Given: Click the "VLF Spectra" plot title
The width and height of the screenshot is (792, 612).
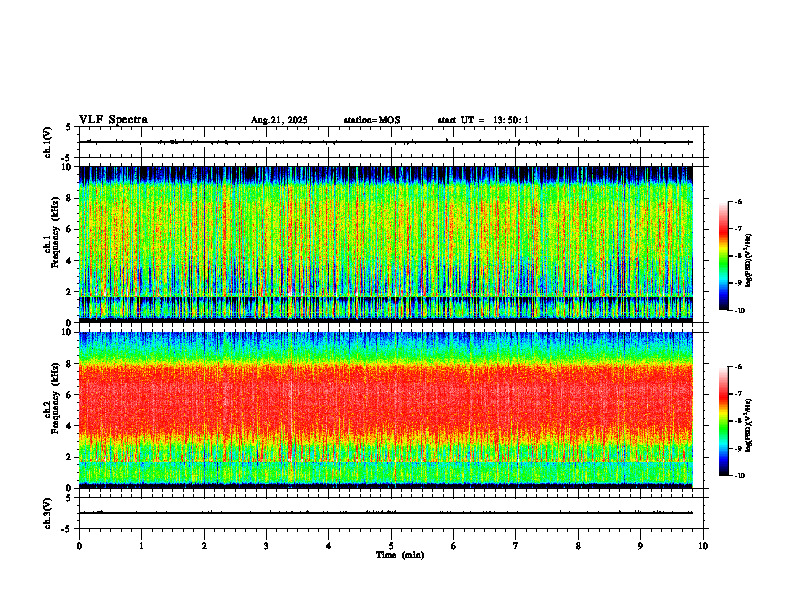Looking at the screenshot, I should (113, 120).
